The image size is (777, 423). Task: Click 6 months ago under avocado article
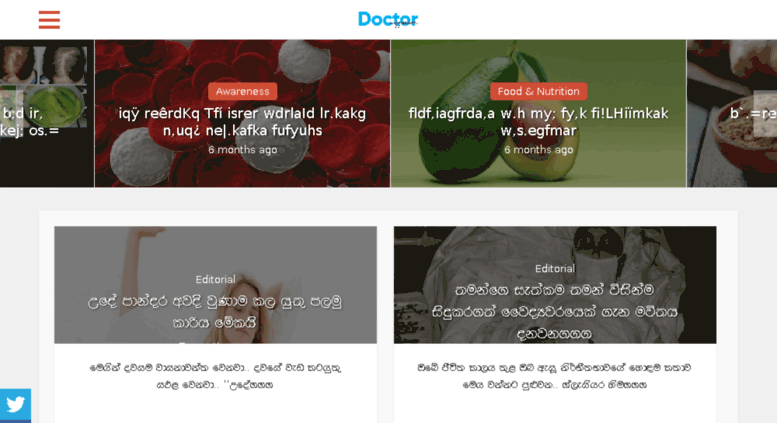pos(539,150)
